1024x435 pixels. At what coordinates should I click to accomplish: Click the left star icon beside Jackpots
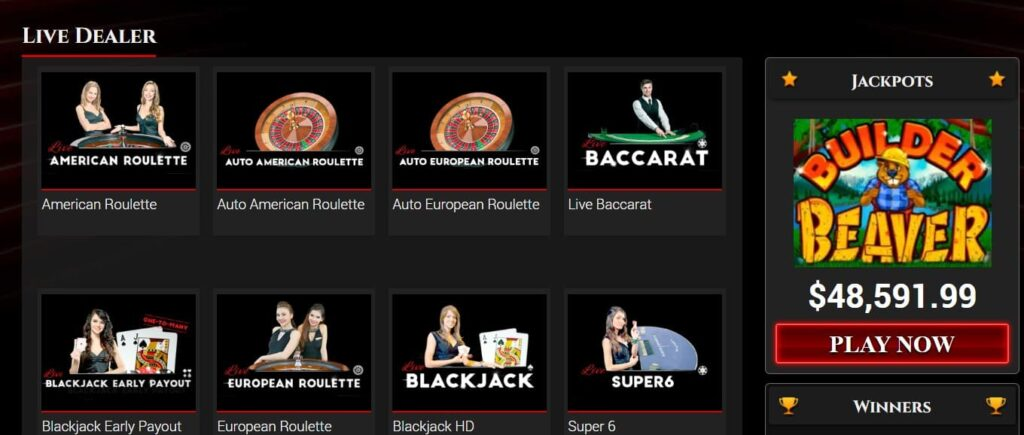click(x=790, y=80)
